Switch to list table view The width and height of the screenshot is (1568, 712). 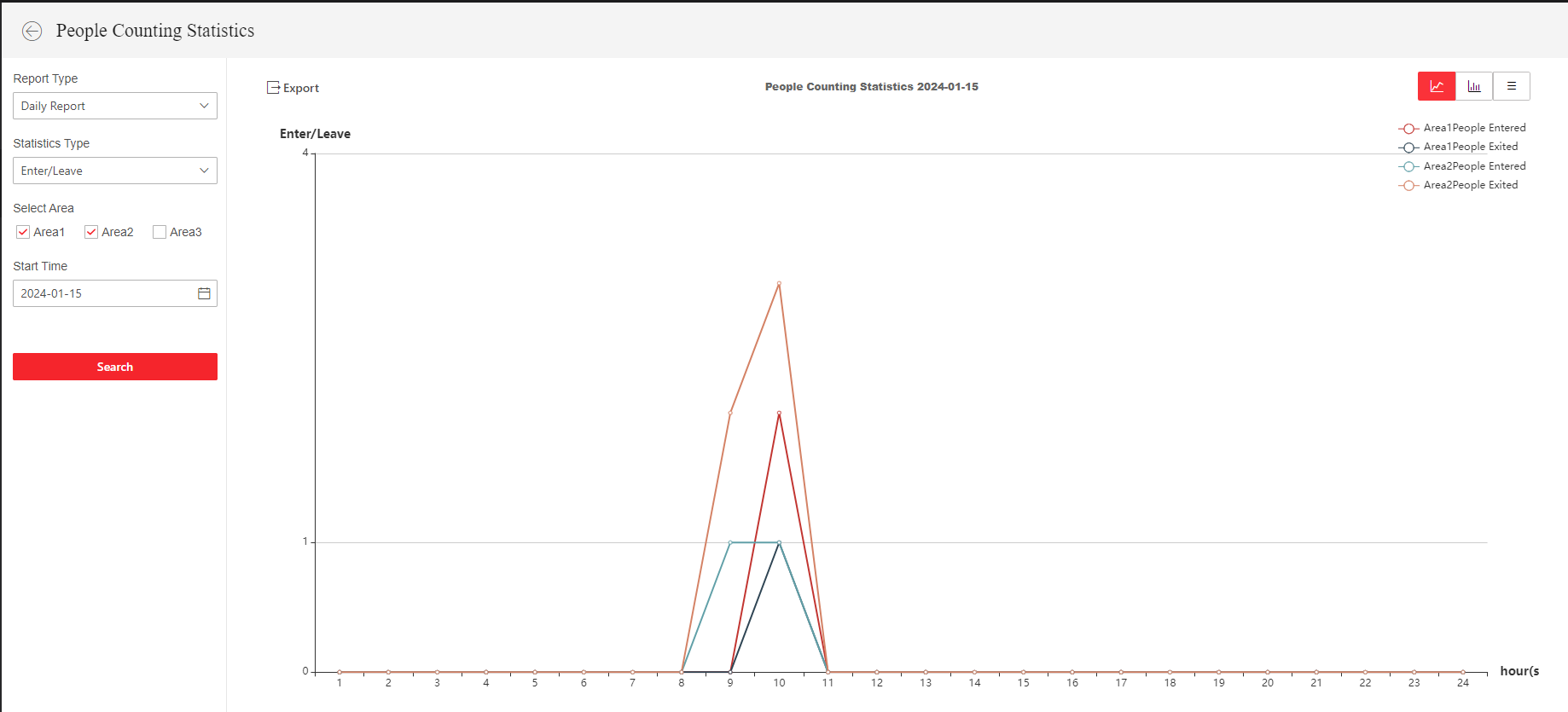1511,86
